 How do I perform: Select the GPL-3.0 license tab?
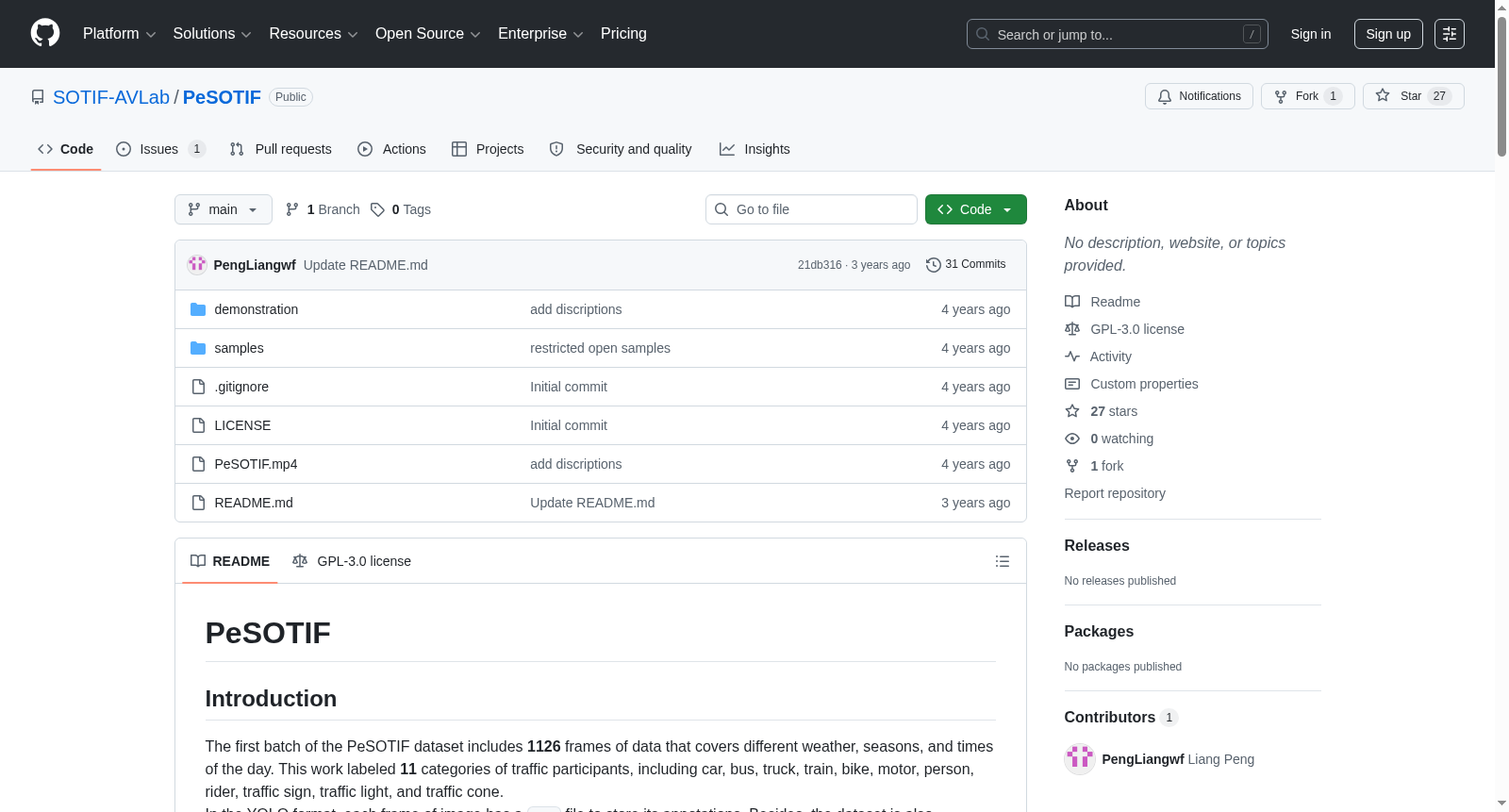pyautogui.click(x=352, y=561)
